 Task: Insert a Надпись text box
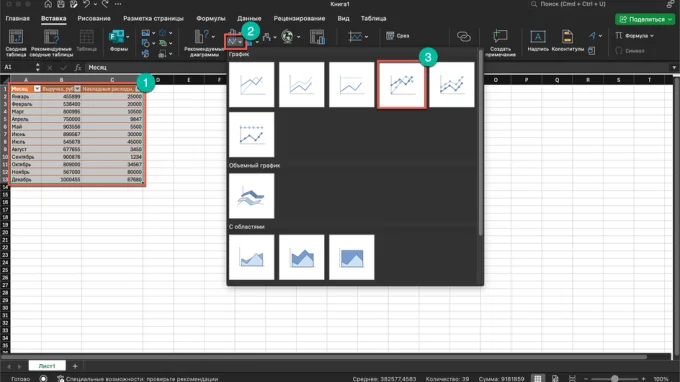coord(538,41)
